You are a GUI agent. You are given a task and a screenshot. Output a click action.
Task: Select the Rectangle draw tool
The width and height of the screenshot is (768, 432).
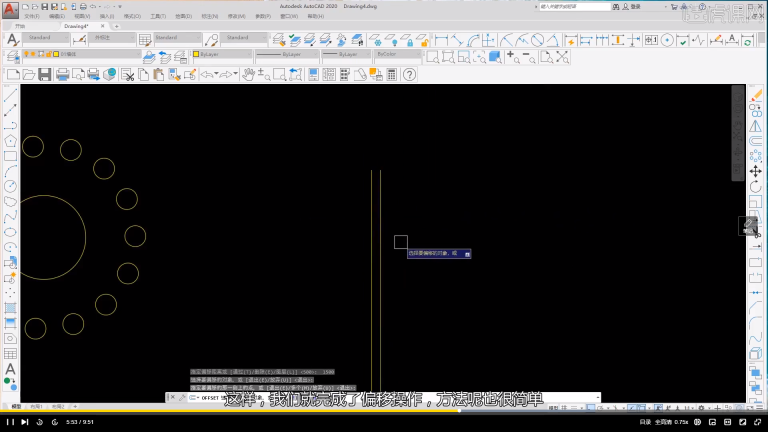tap(10, 156)
